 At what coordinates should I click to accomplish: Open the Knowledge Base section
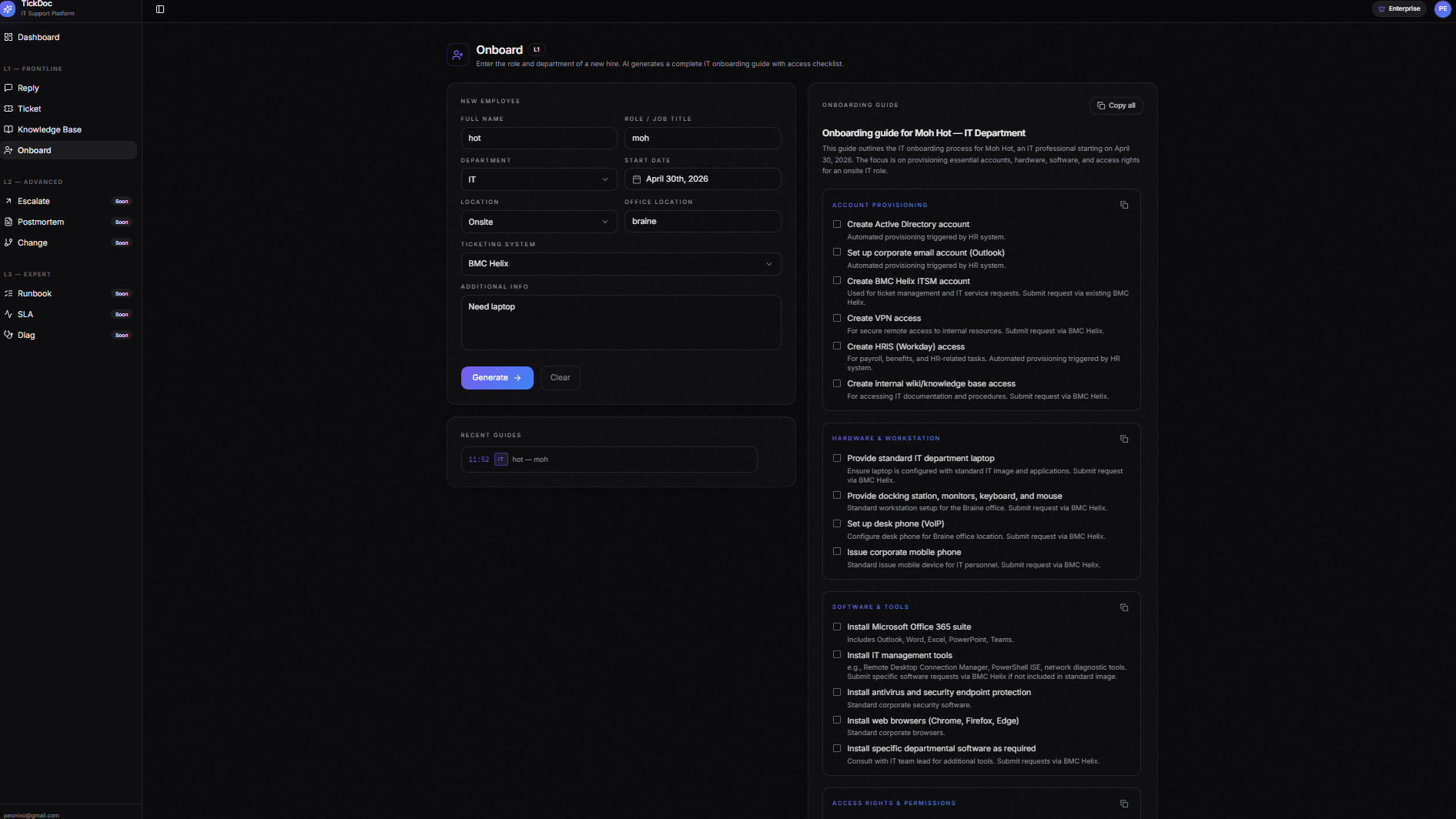tap(49, 129)
